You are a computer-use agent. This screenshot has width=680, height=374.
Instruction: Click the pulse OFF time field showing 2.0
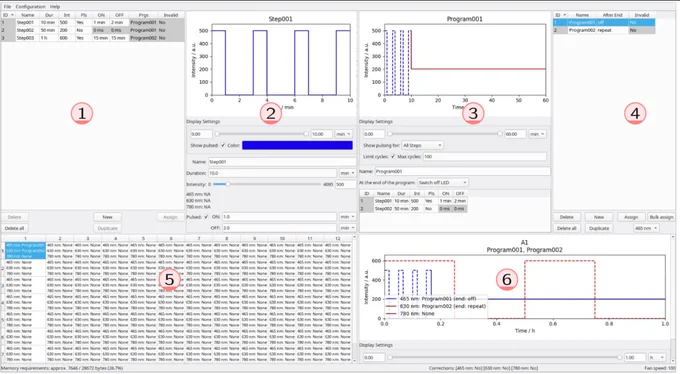[279, 228]
